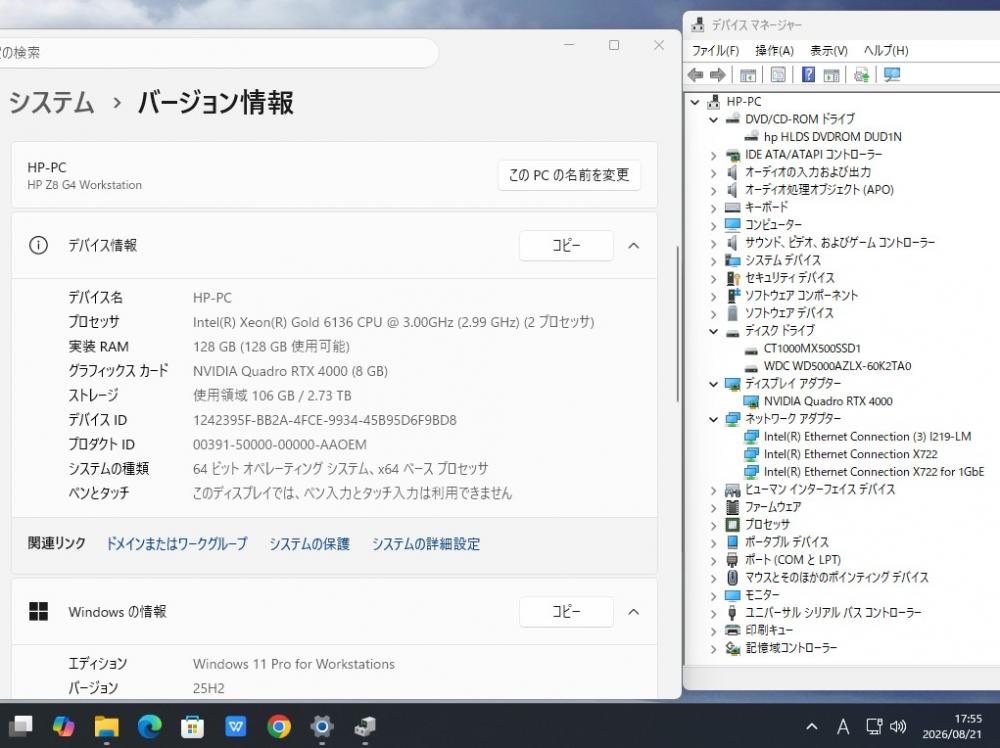Show hidden tray icons with the chevron
1000x748 pixels.
point(812,726)
